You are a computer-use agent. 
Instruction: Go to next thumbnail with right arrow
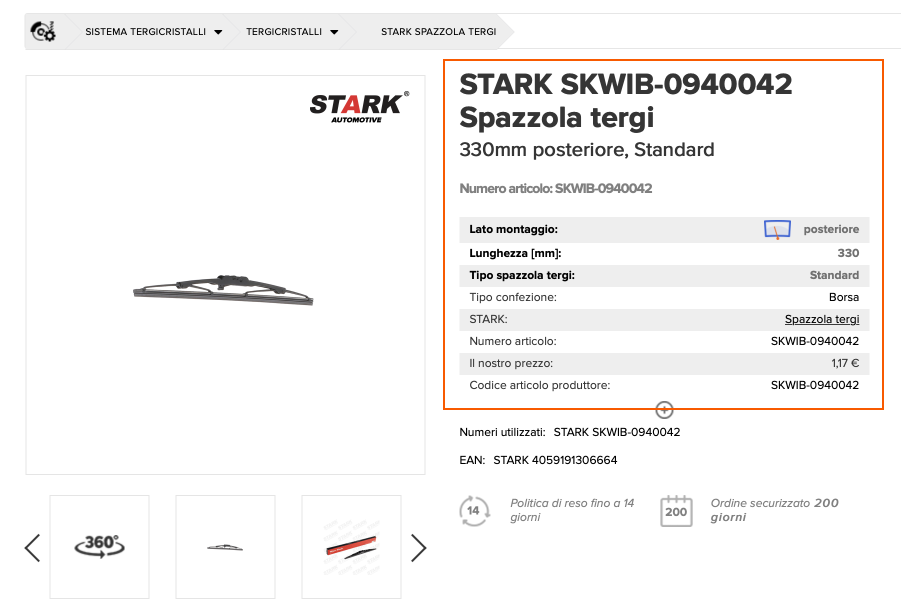(418, 548)
